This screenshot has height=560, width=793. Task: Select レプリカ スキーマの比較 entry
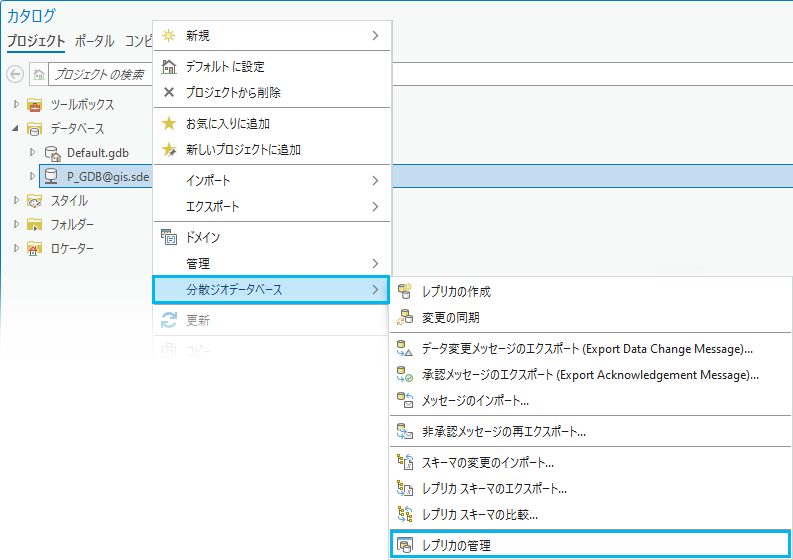[x=591, y=514]
